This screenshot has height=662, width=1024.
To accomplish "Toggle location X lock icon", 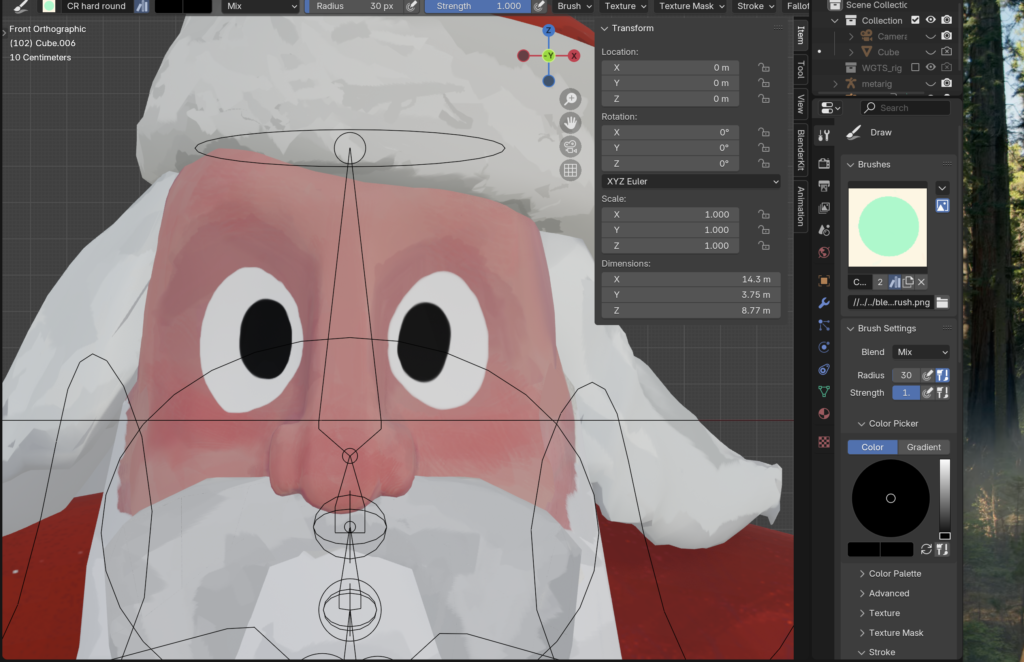I will [763, 67].
